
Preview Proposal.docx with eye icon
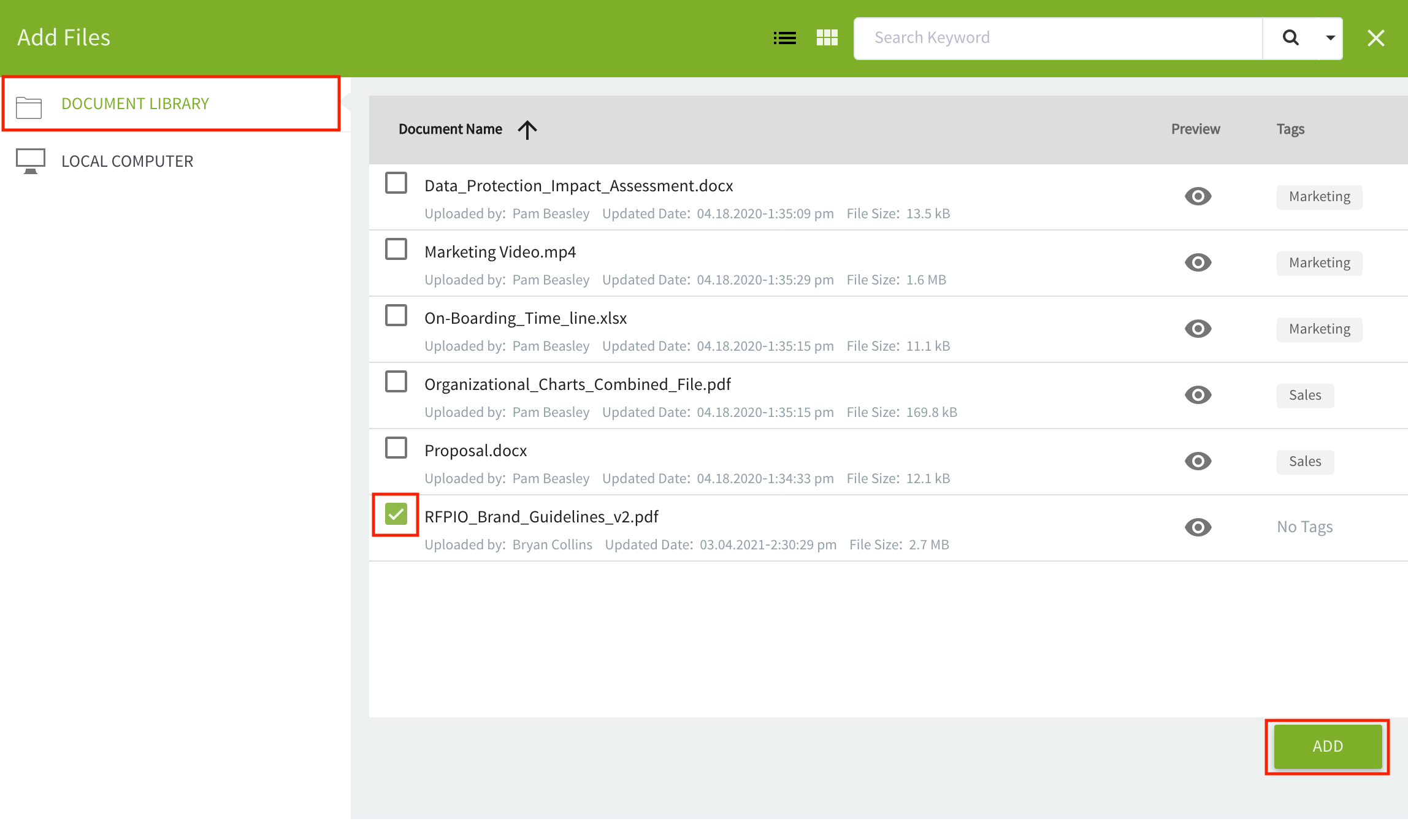click(1198, 461)
